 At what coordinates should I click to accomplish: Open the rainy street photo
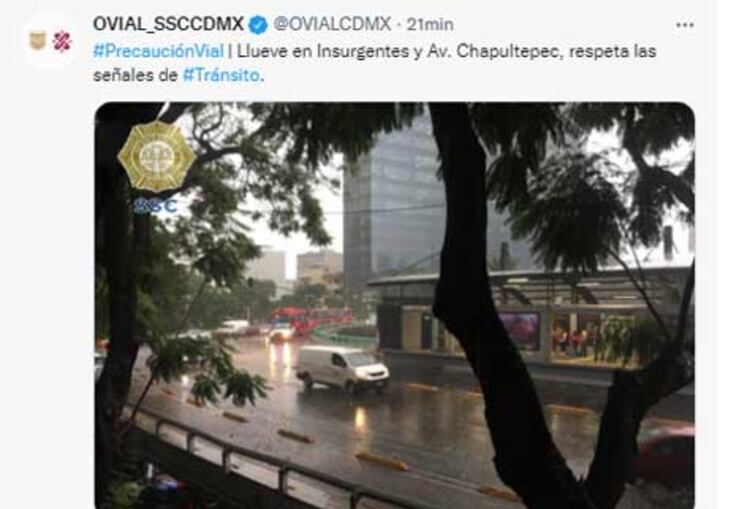pos(395,305)
